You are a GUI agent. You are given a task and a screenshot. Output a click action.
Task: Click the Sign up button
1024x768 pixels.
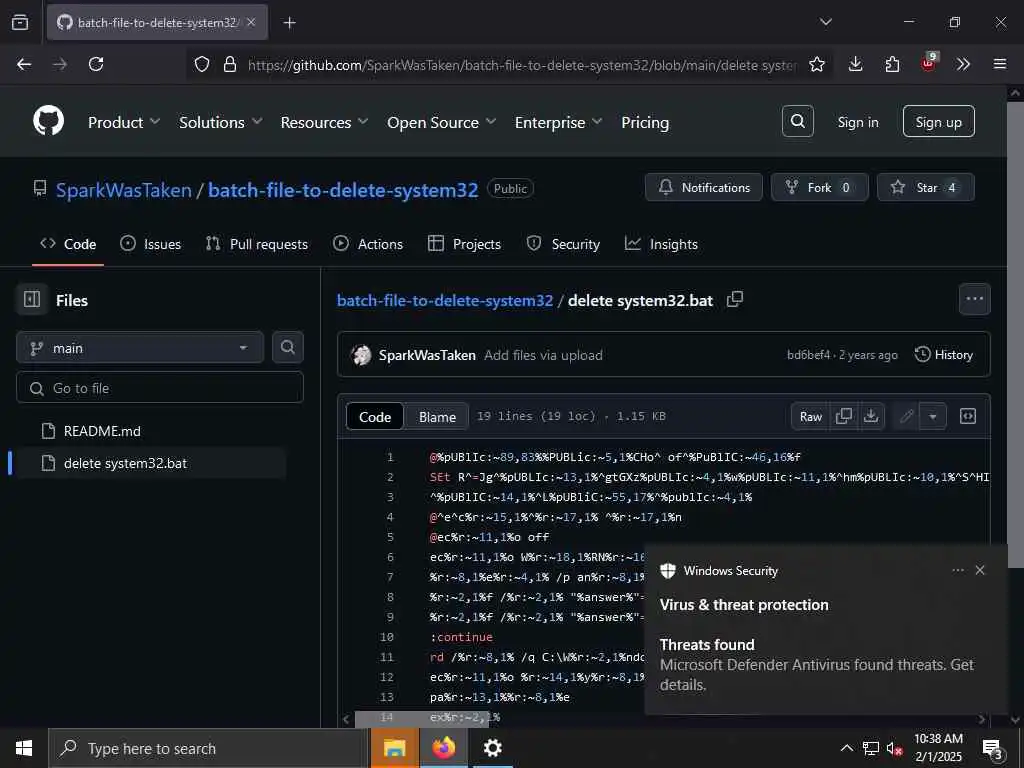coord(938,121)
